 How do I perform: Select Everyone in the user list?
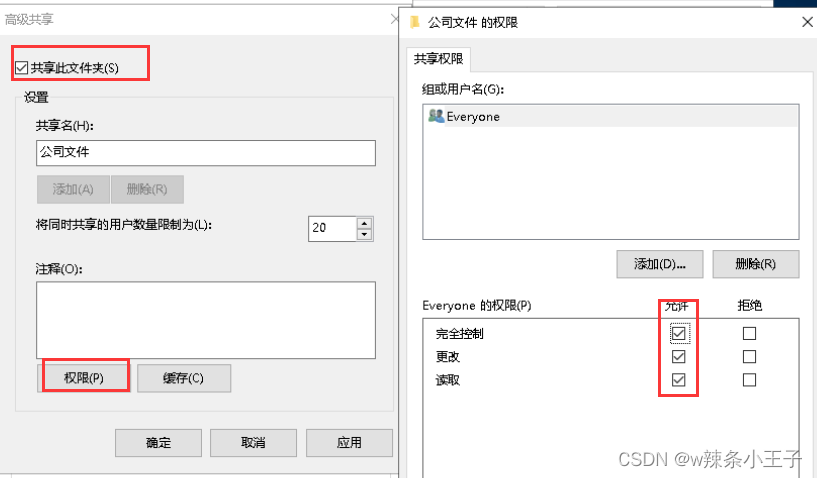(x=611, y=117)
